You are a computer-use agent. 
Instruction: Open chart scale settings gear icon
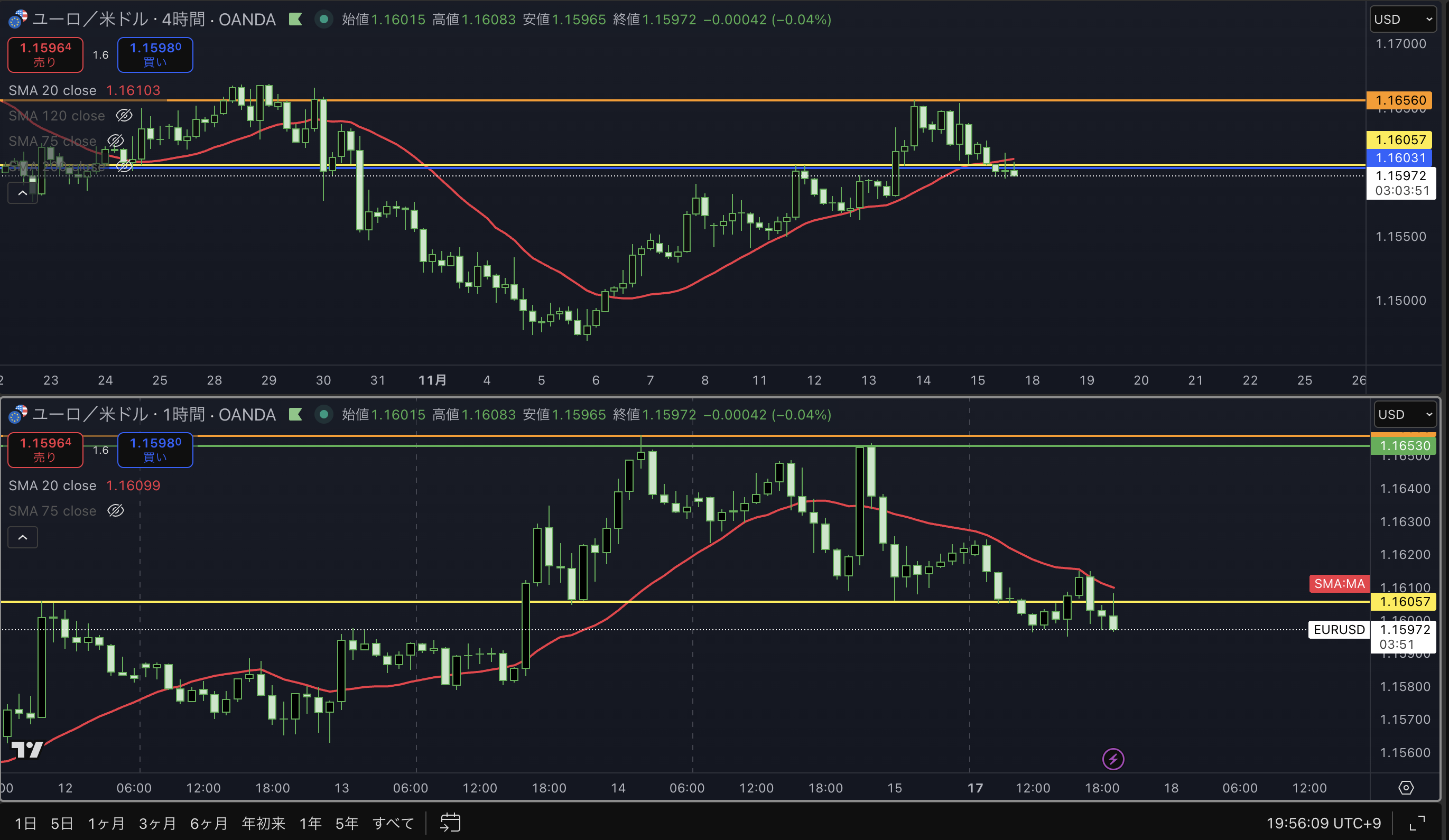point(1405,788)
